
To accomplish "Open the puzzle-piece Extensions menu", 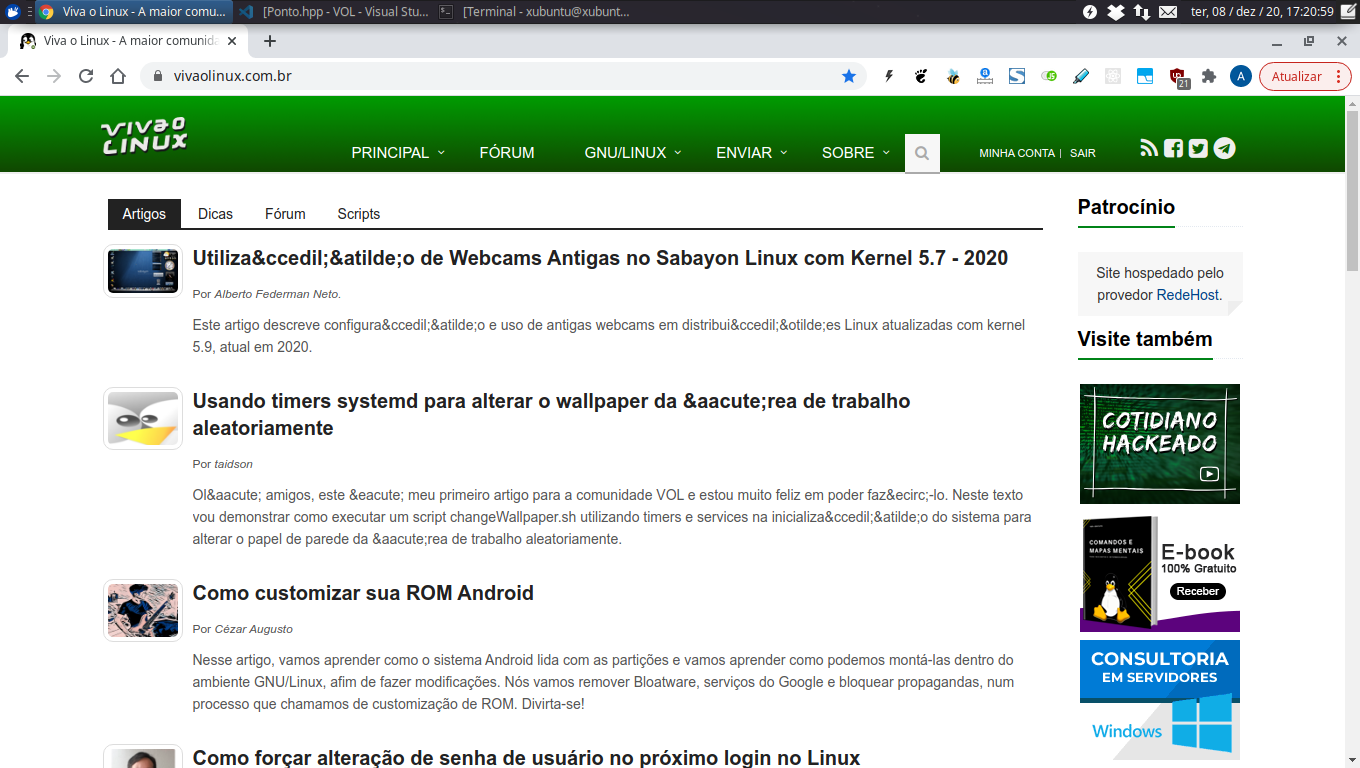I will tap(1209, 76).
